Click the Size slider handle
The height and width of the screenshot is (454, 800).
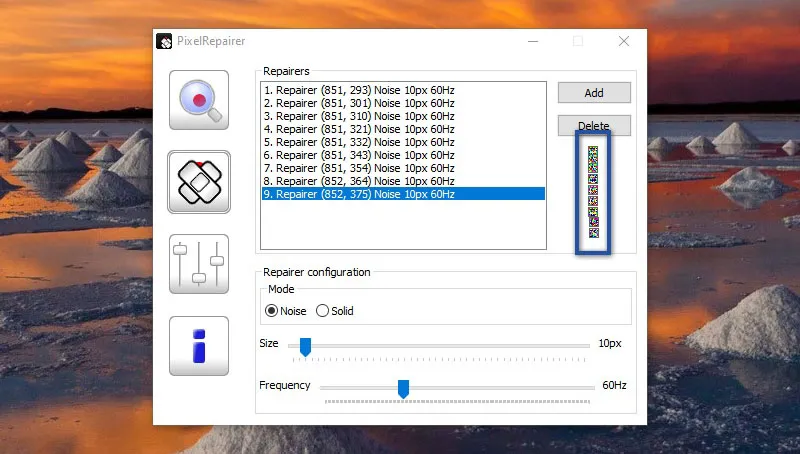coord(305,347)
